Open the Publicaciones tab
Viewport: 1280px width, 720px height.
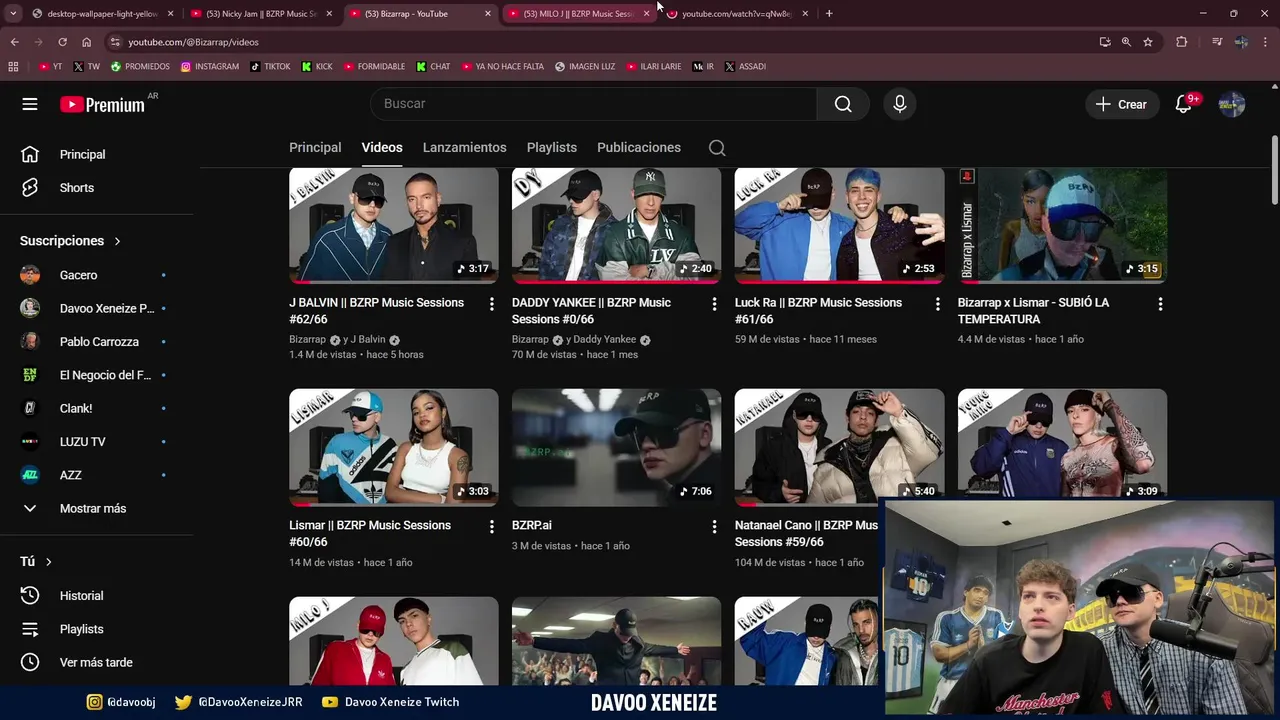(639, 148)
